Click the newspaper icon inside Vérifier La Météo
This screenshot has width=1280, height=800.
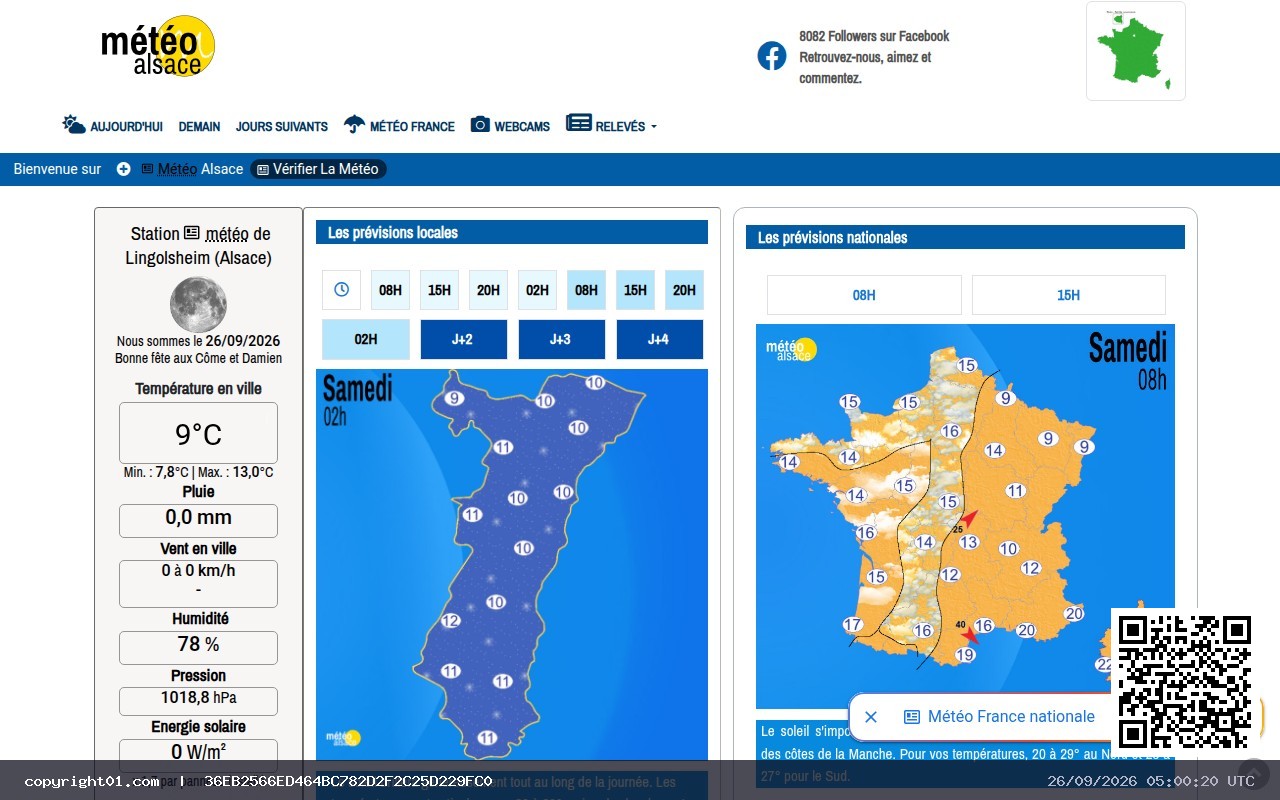pyautogui.click(x=263, y=170)
